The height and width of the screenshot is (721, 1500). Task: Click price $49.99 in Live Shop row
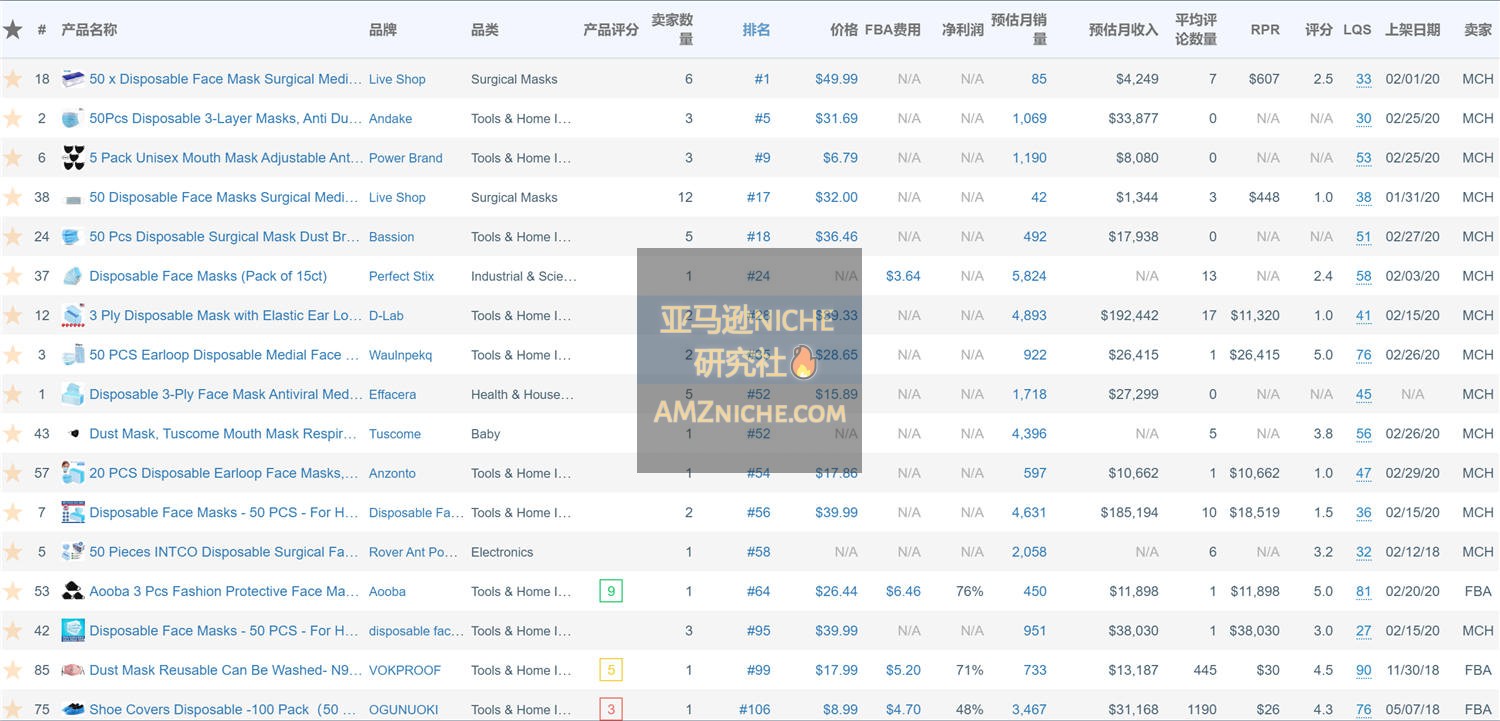836,79
